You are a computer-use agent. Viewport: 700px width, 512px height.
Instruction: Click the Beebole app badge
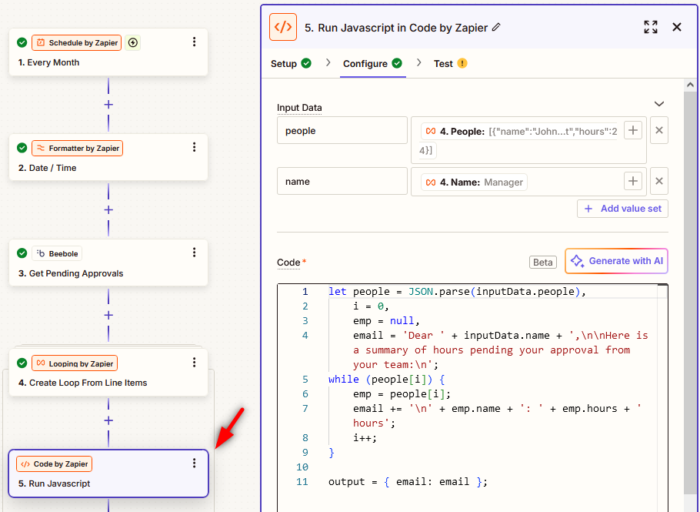tap(57, 254)
